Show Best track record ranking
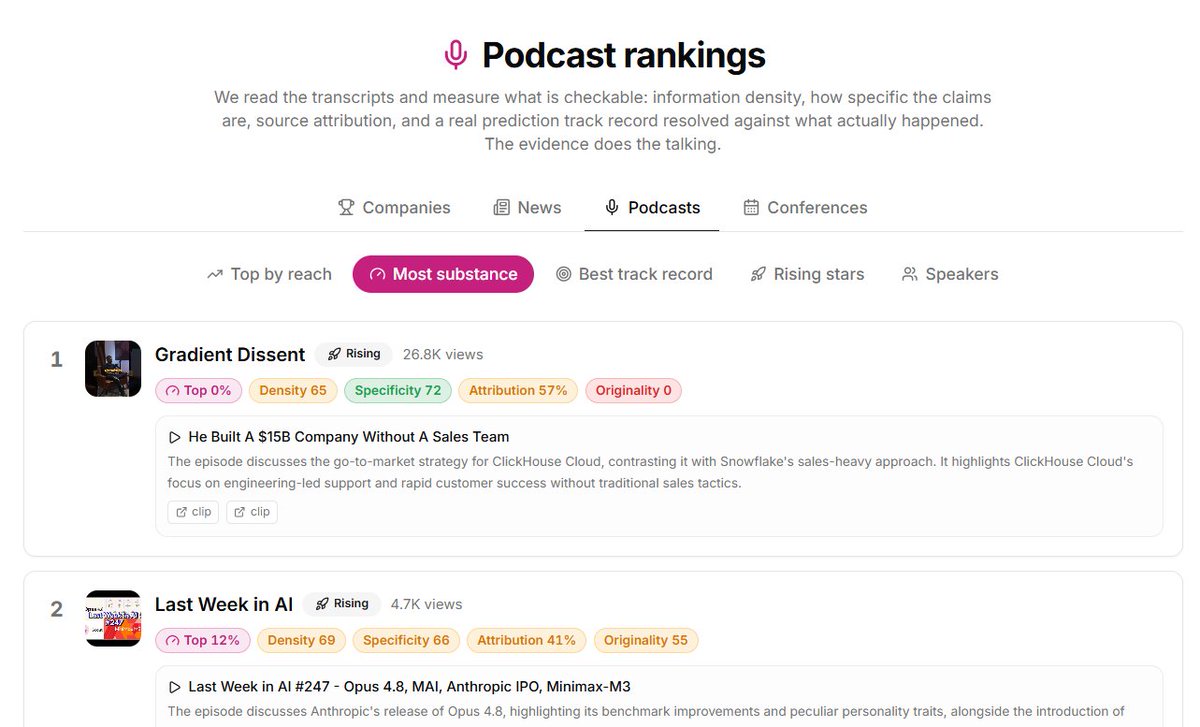1200x727 pixels. click(634, 274)
